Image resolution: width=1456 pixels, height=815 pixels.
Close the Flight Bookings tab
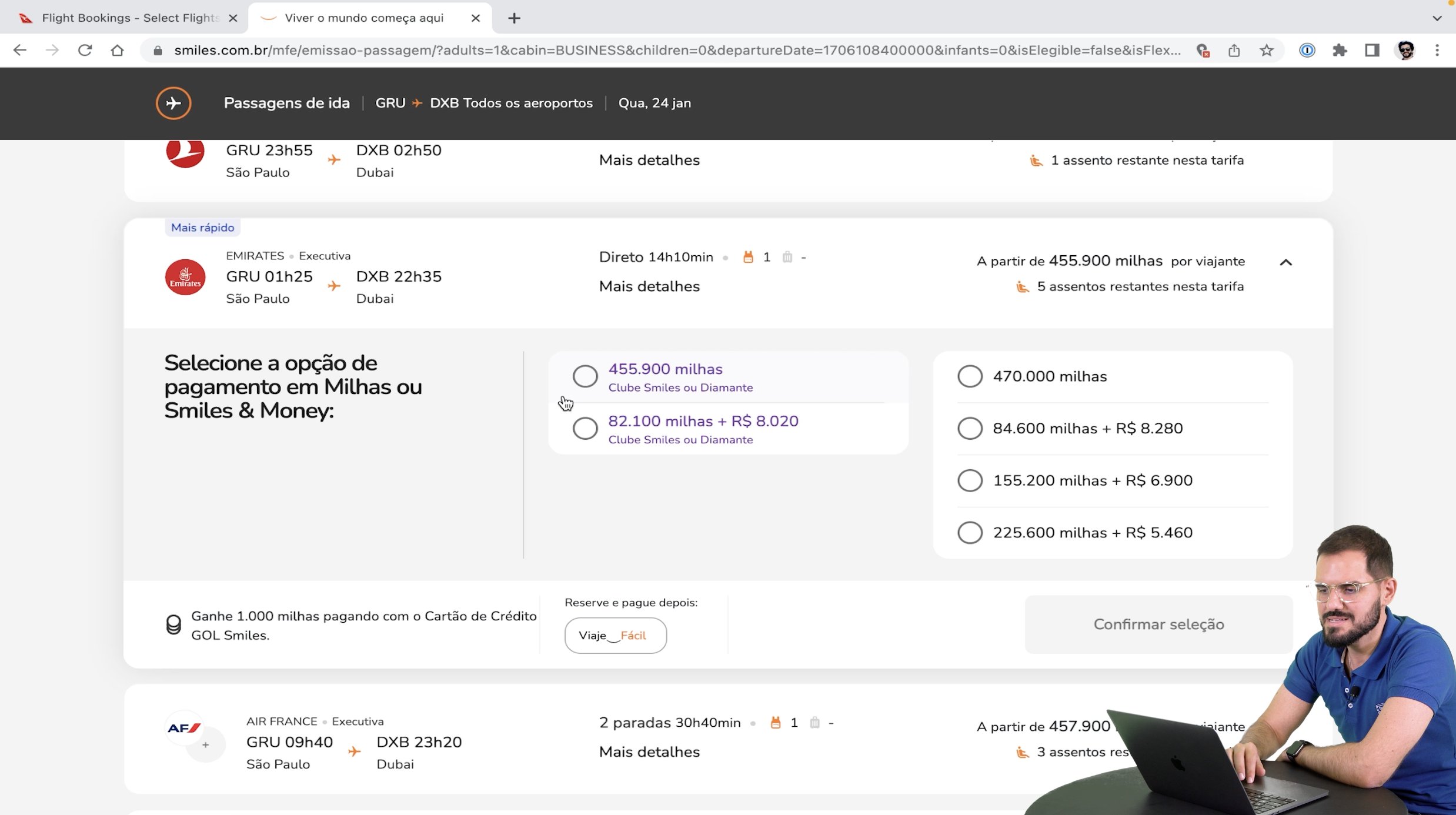pos(233,18)
